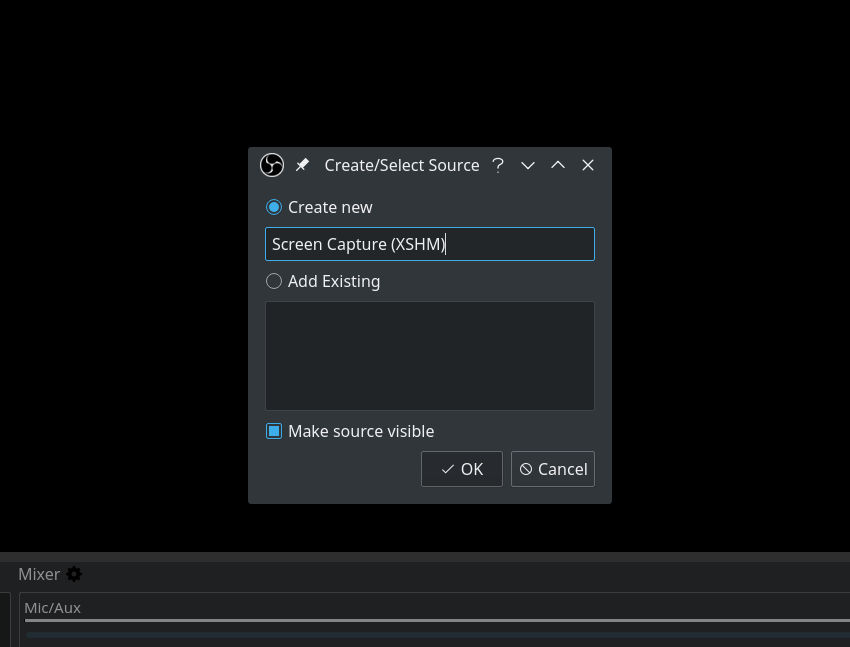Click the slash icon on the Cancel button
This screenshot has height=647, width=850.
click(x=525, y=468)
